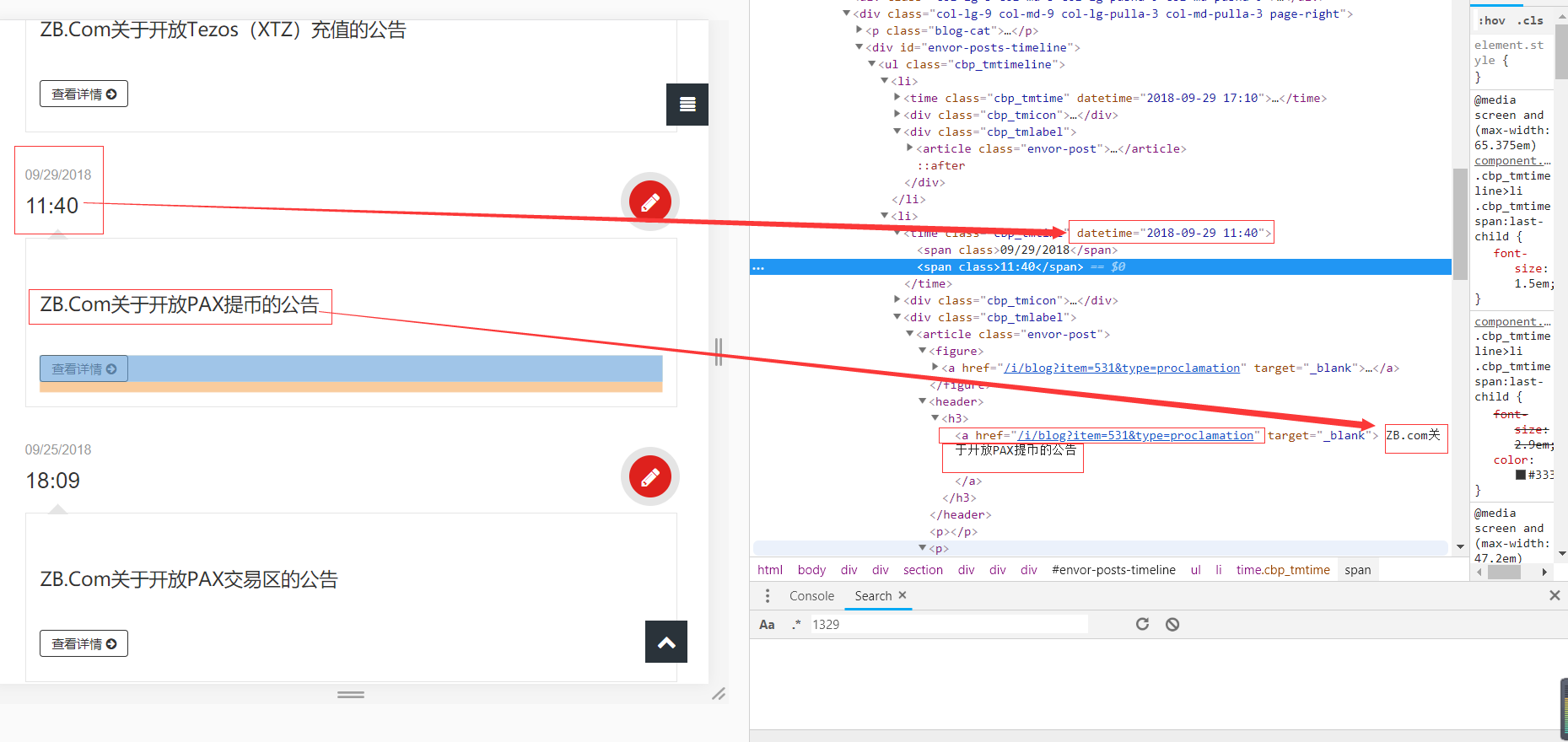Viewport: 1568px width, 742px height.
Task: Click the figure anchor href blog?item=531 link
Action: 1122,368
